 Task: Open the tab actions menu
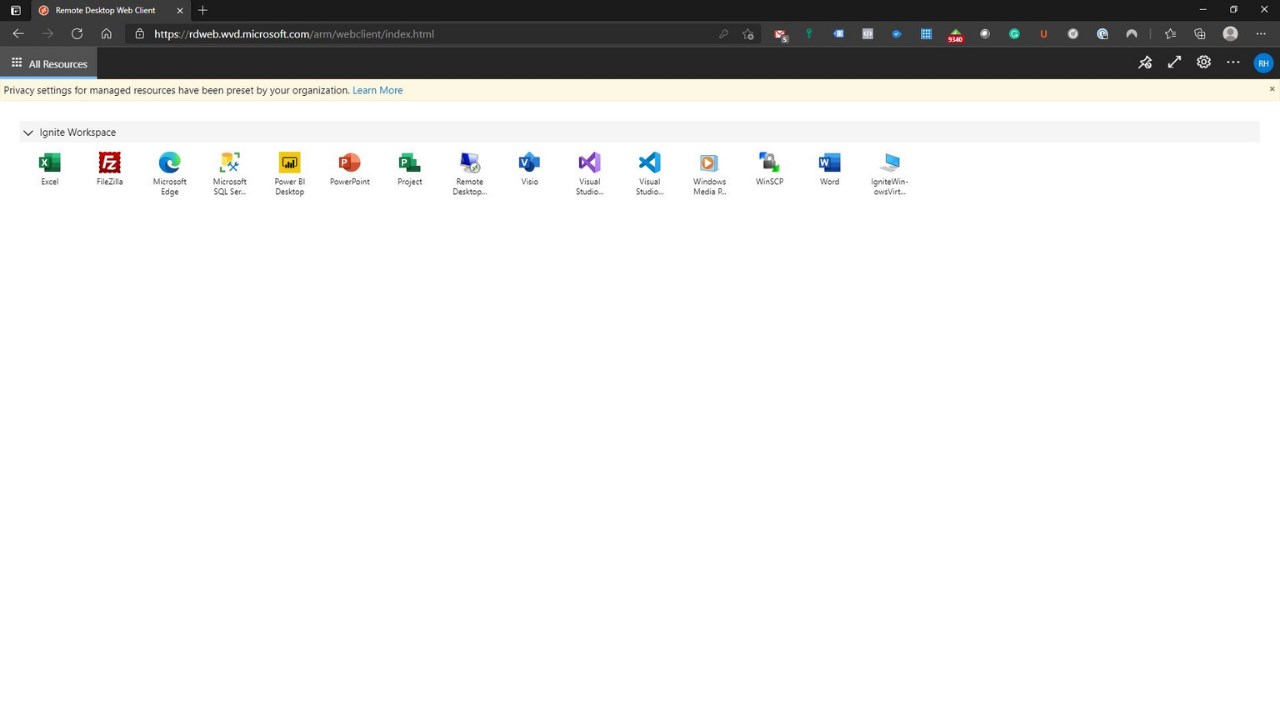click(15, 10)
